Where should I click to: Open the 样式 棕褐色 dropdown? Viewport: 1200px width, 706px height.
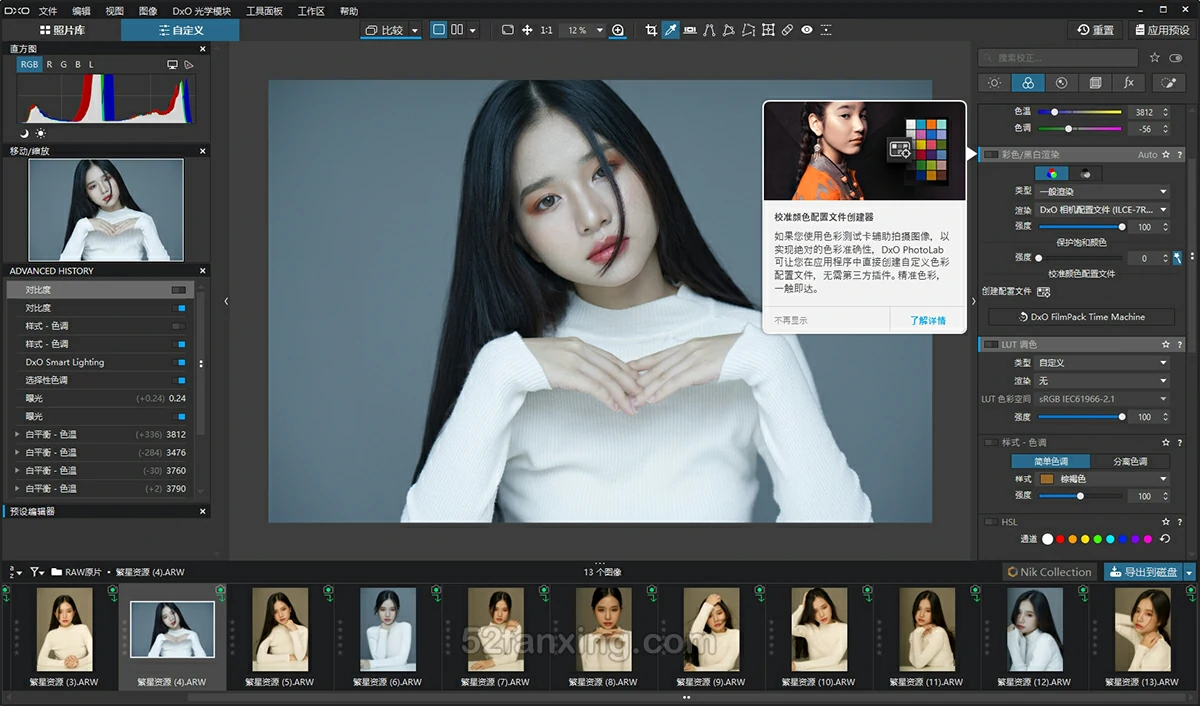coord(1103,479)
